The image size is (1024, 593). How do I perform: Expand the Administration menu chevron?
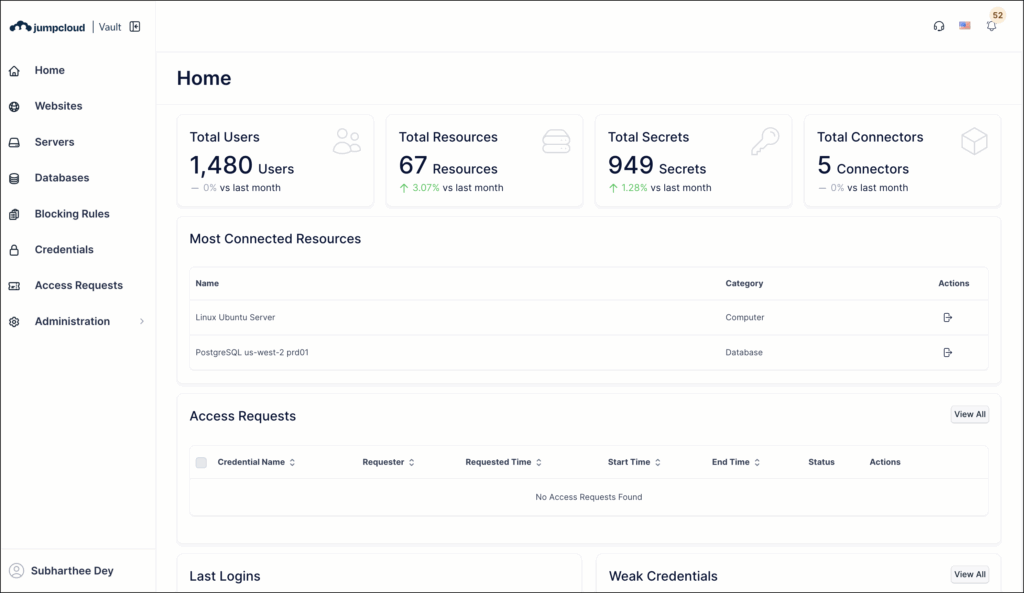[141, 321]
